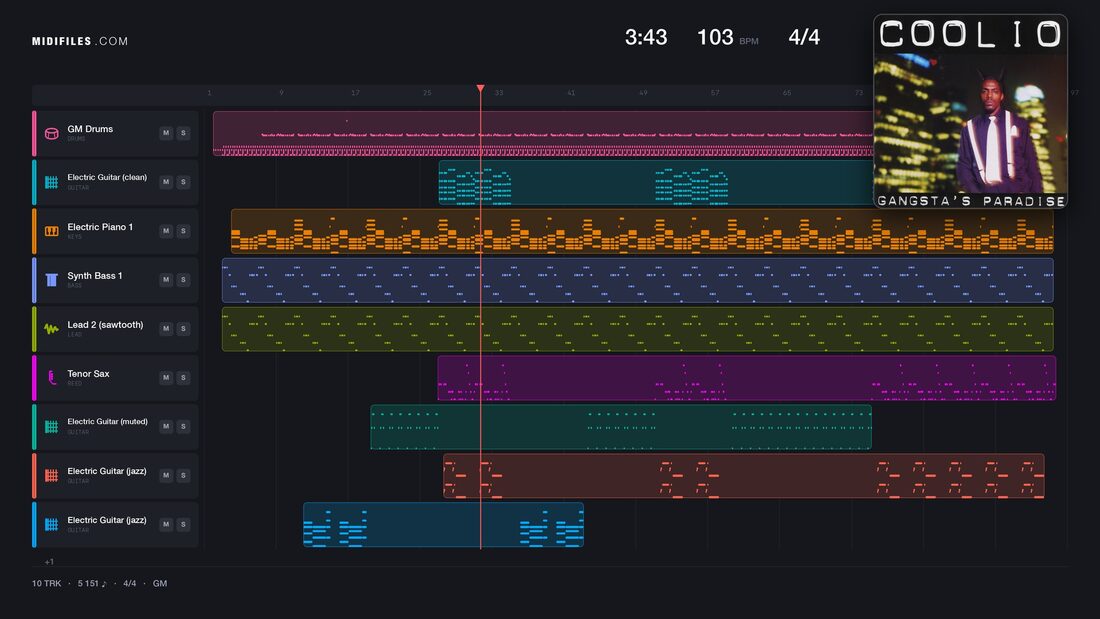
Task: Click the Gangsta's Paradise album cover
Action: (x=970, y=112)
